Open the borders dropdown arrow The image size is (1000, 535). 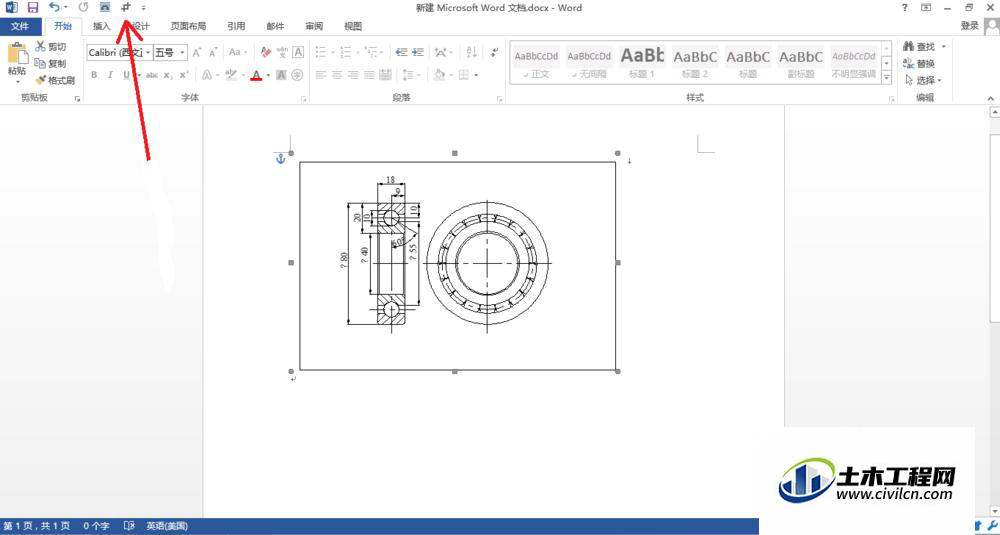point(476,75)
